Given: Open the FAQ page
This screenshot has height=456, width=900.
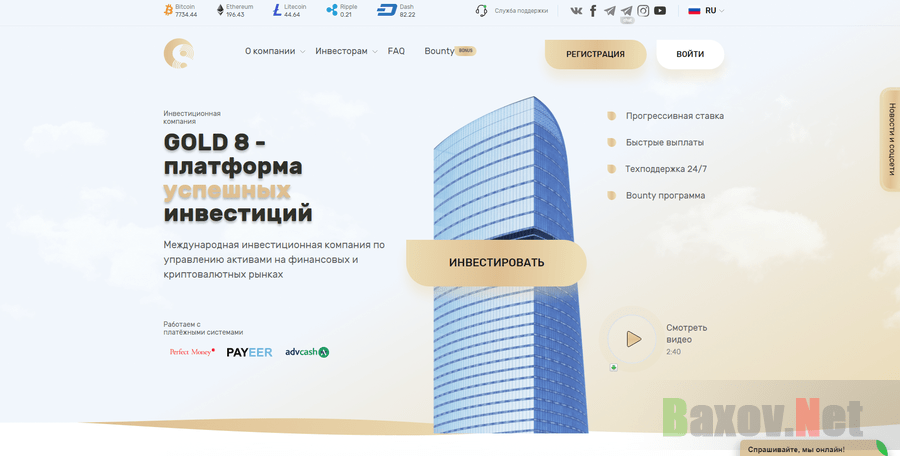Looking at the screenshot, I should (x=396, y=51).
